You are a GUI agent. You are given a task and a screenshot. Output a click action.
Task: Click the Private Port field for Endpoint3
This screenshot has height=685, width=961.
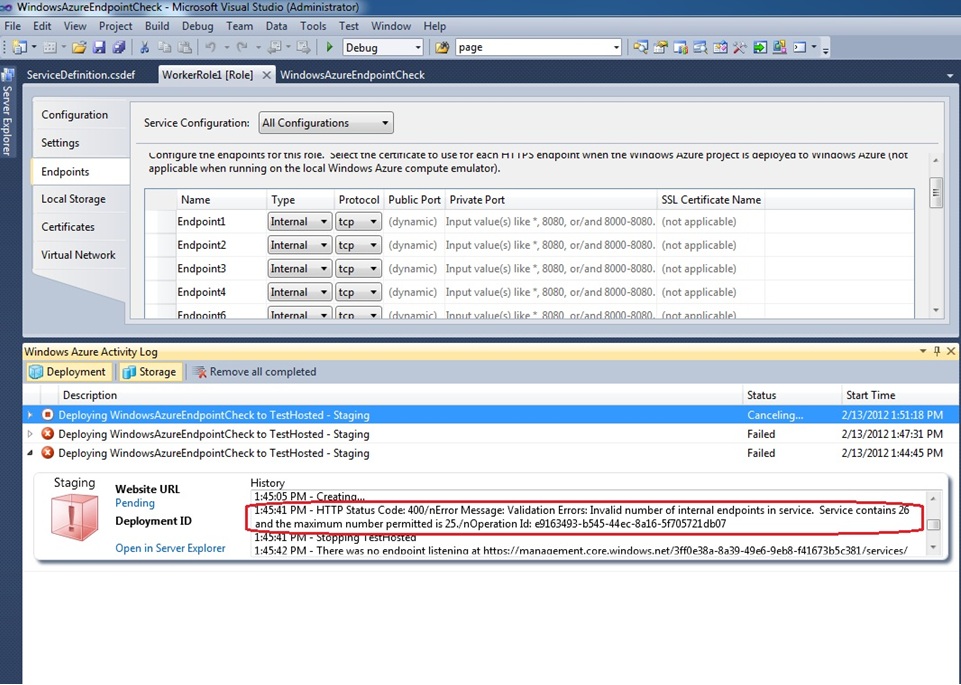pos(550,268)
